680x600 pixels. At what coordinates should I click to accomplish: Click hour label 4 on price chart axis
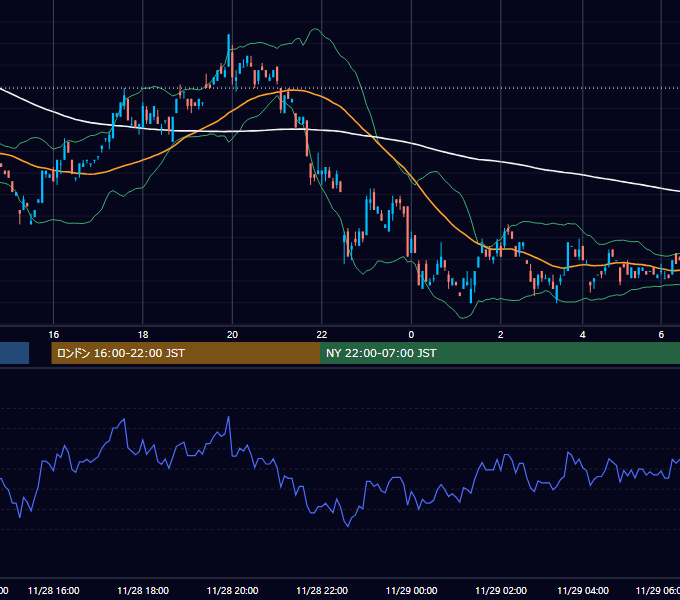[583, 334]
